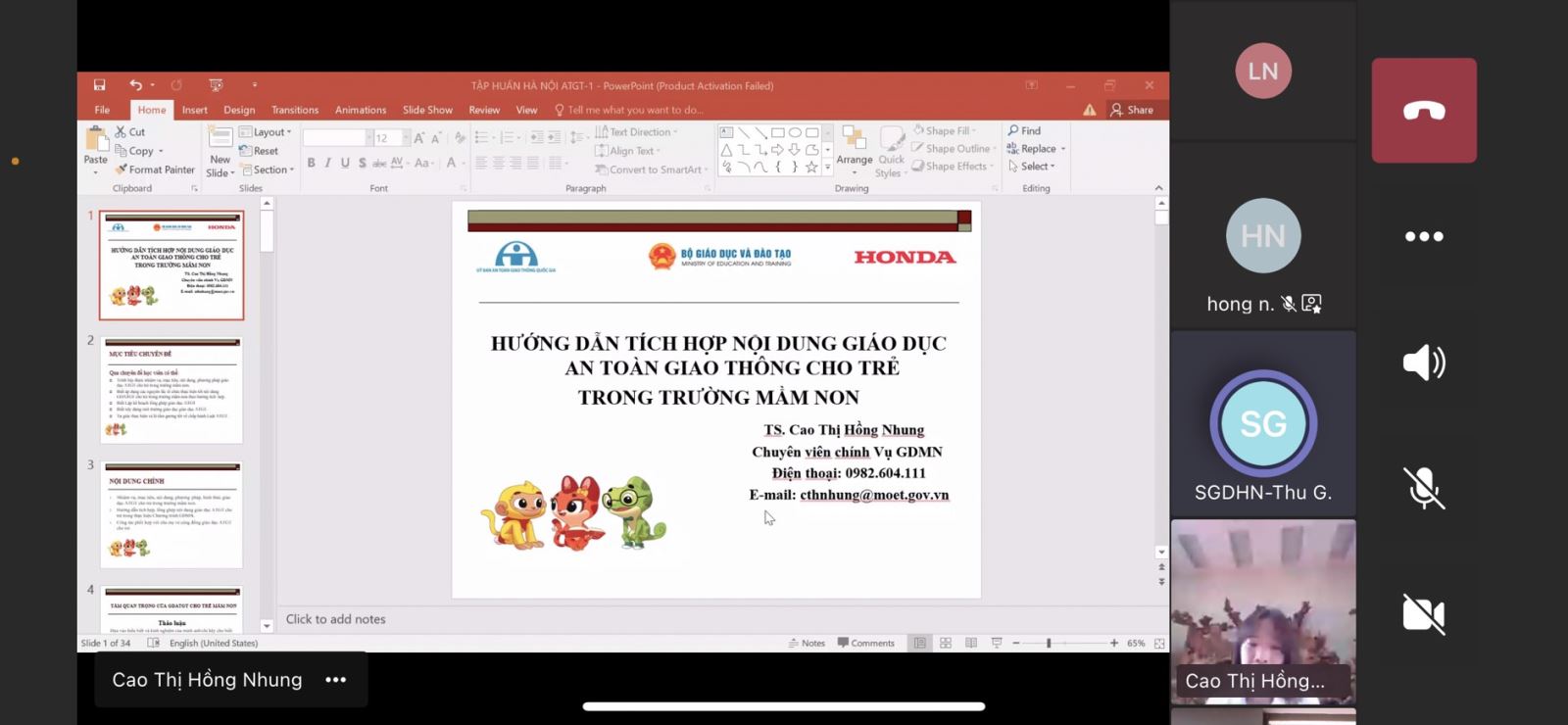Click the Format Painter tool

point(155,169)
